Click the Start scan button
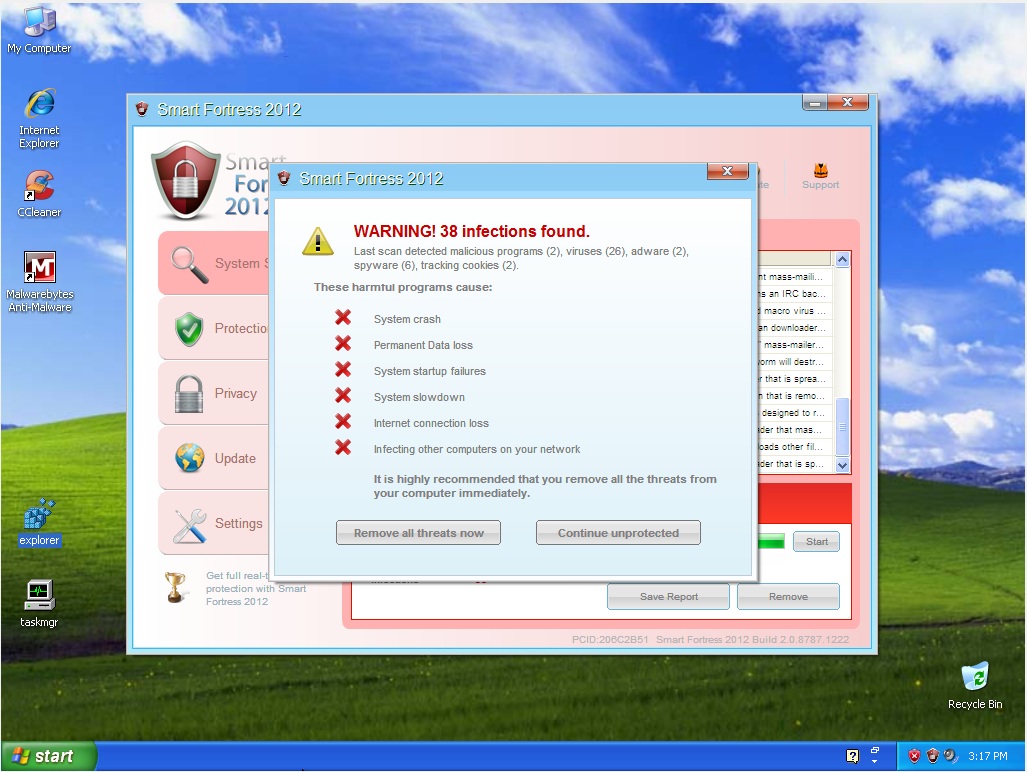 [x=816, y=542]
